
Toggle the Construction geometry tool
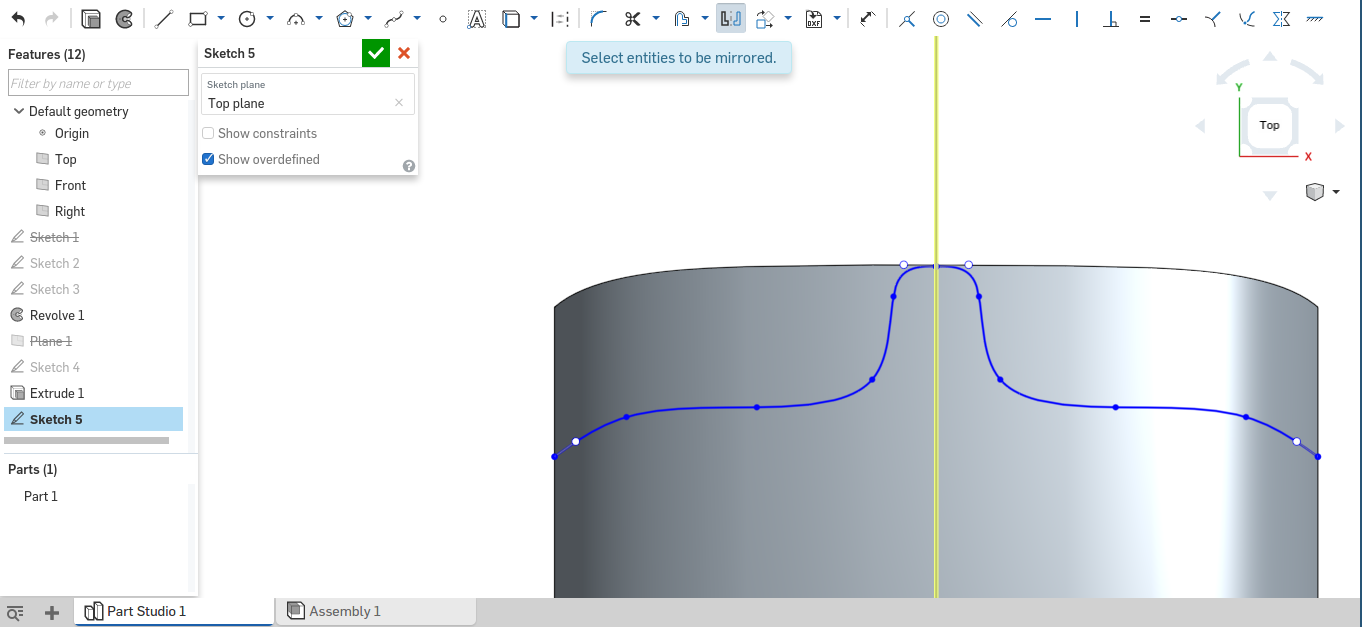(x=560, y=18)
